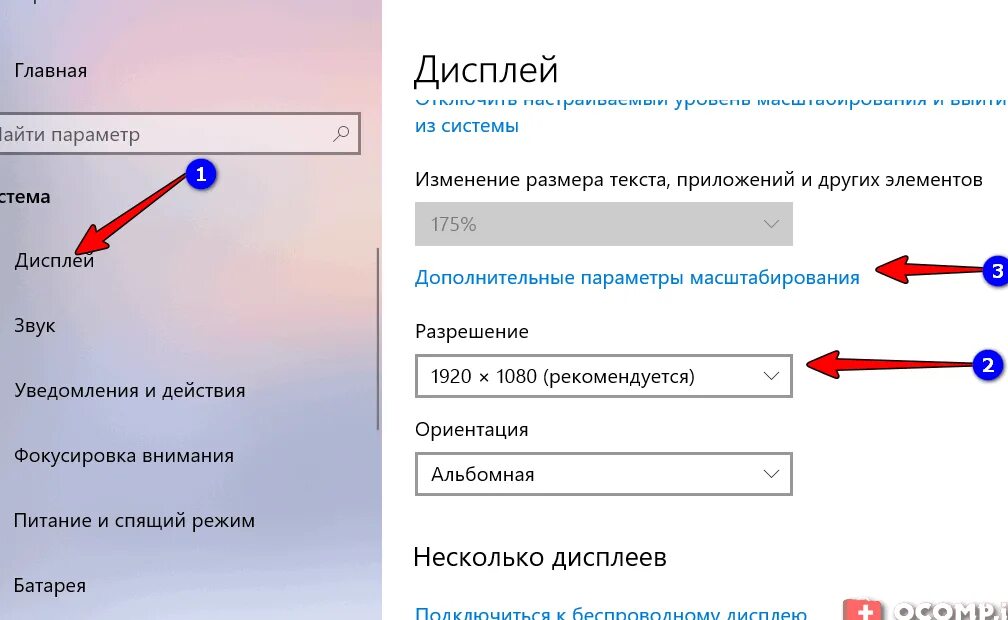Expand the 1920 × 1080 resolution dropdown

(x=604, y=376)
